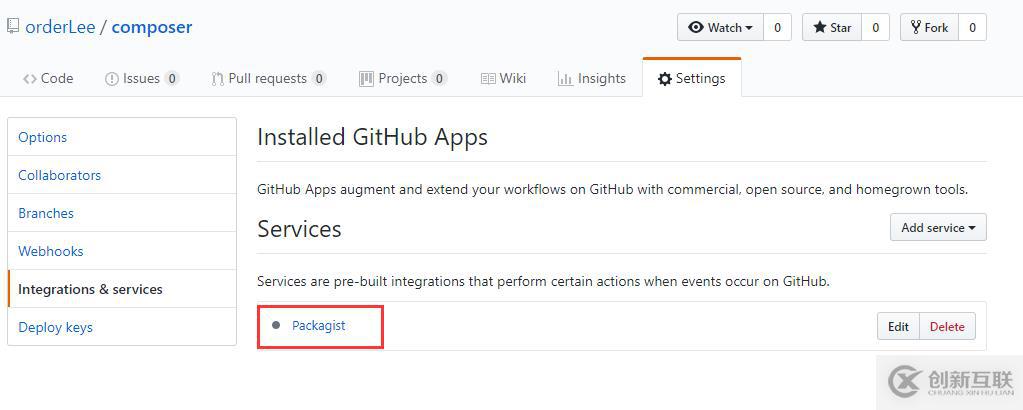Click the Insights graph icon
Screen dimensions: 1023x410
point(565,79)
